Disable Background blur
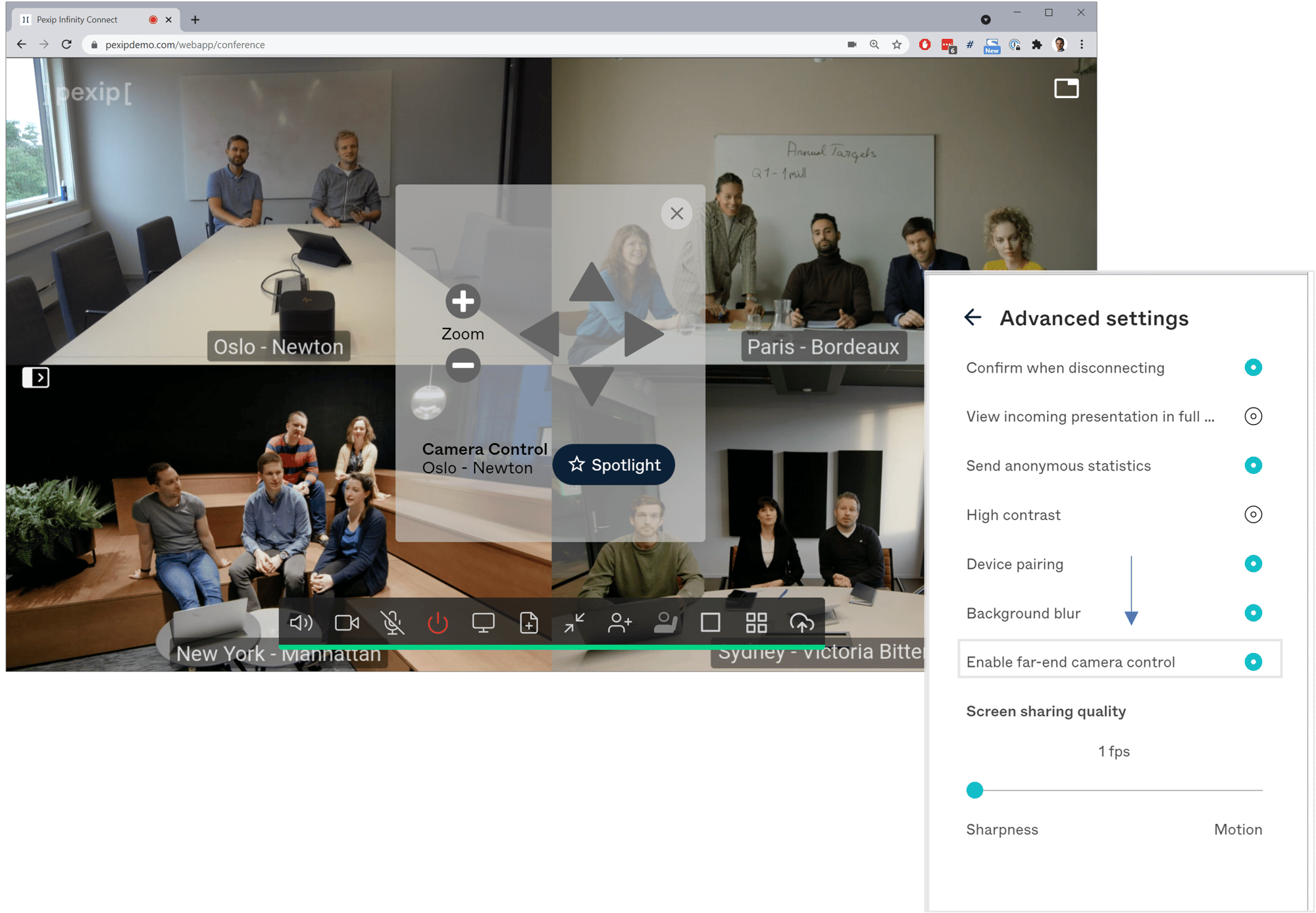 (1253, 613)
